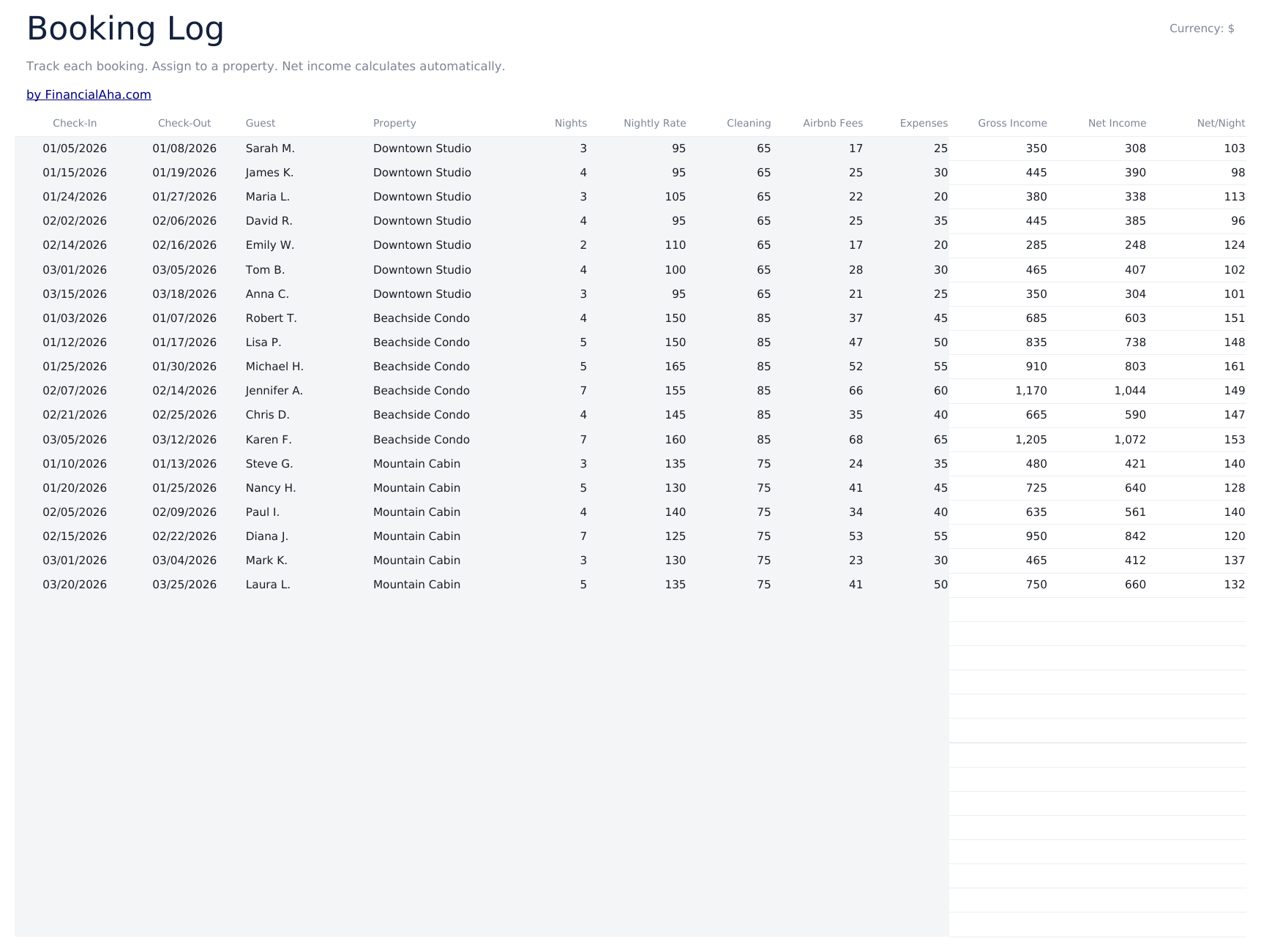Click guest cell Sarah M.

pyautogui.click(x=270, y=149)
